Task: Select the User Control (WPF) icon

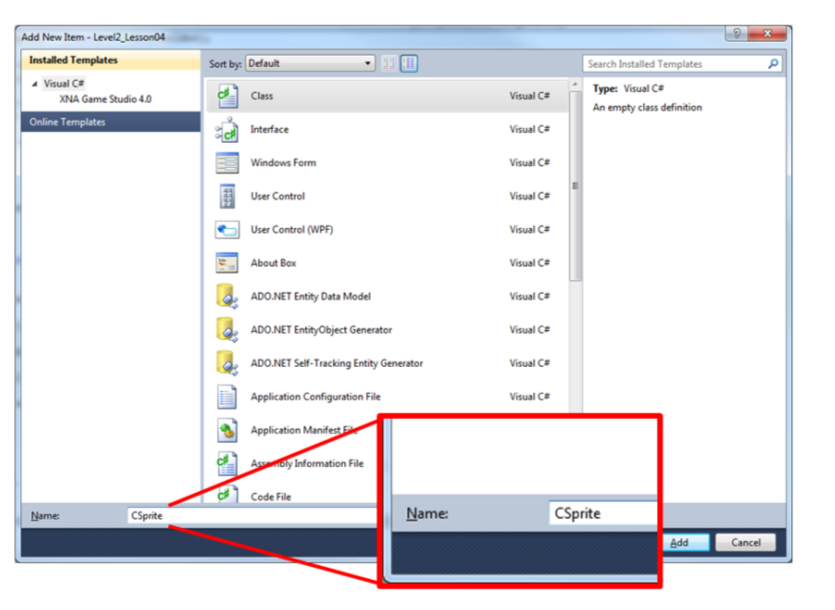Action: point(227,230)
